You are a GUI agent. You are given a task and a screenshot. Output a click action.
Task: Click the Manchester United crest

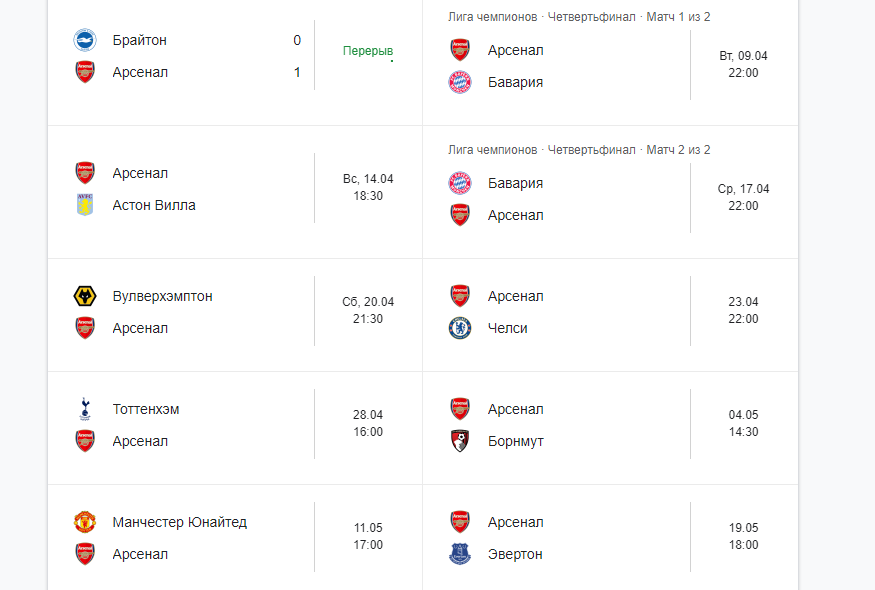[85, 522]
